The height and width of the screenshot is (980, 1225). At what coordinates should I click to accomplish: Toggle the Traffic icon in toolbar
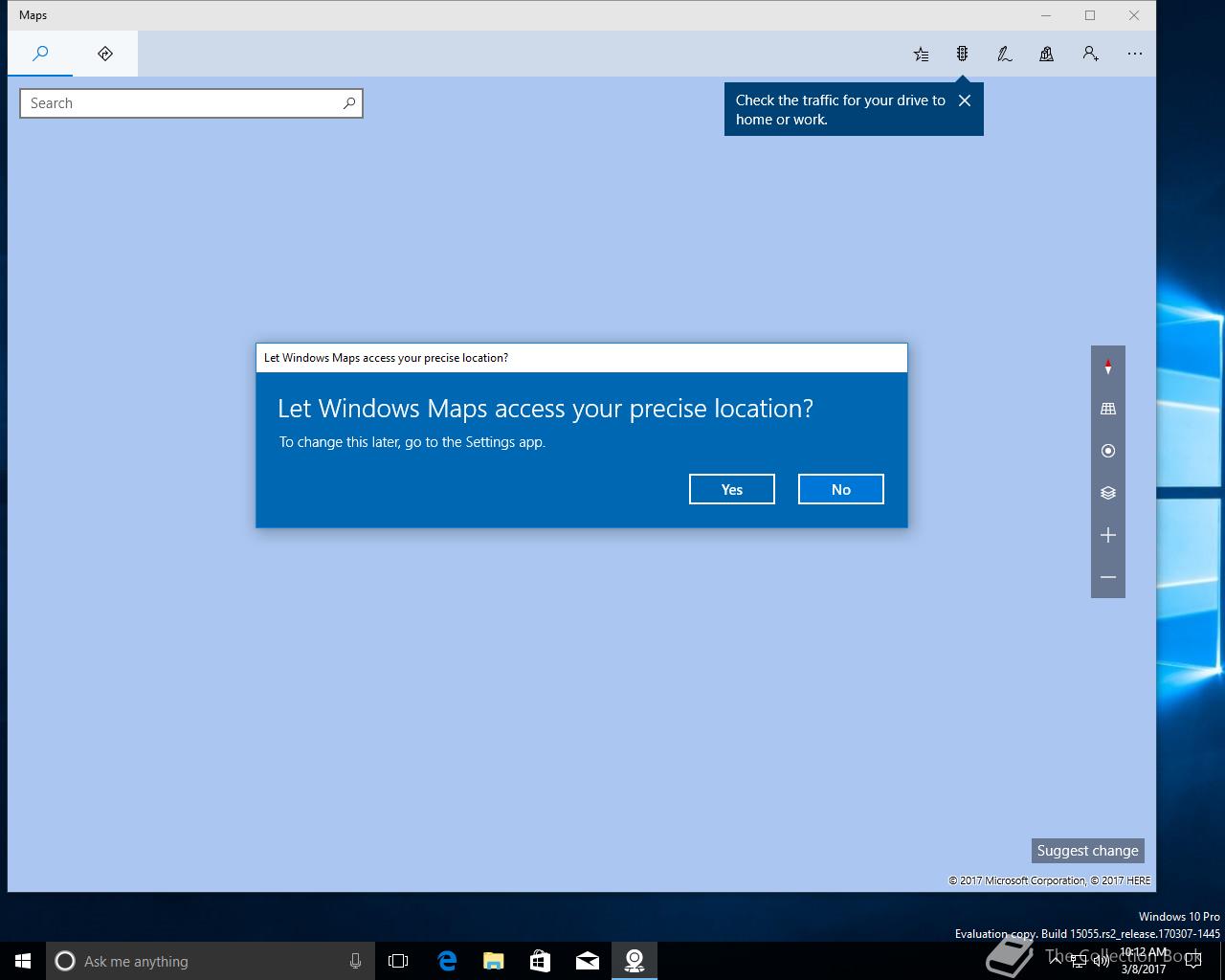tap(963, 54)
